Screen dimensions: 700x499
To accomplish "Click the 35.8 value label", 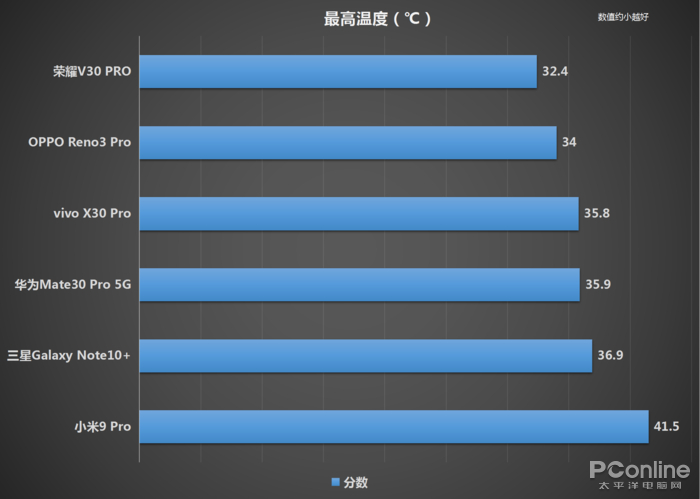I will tap(598, 214).
